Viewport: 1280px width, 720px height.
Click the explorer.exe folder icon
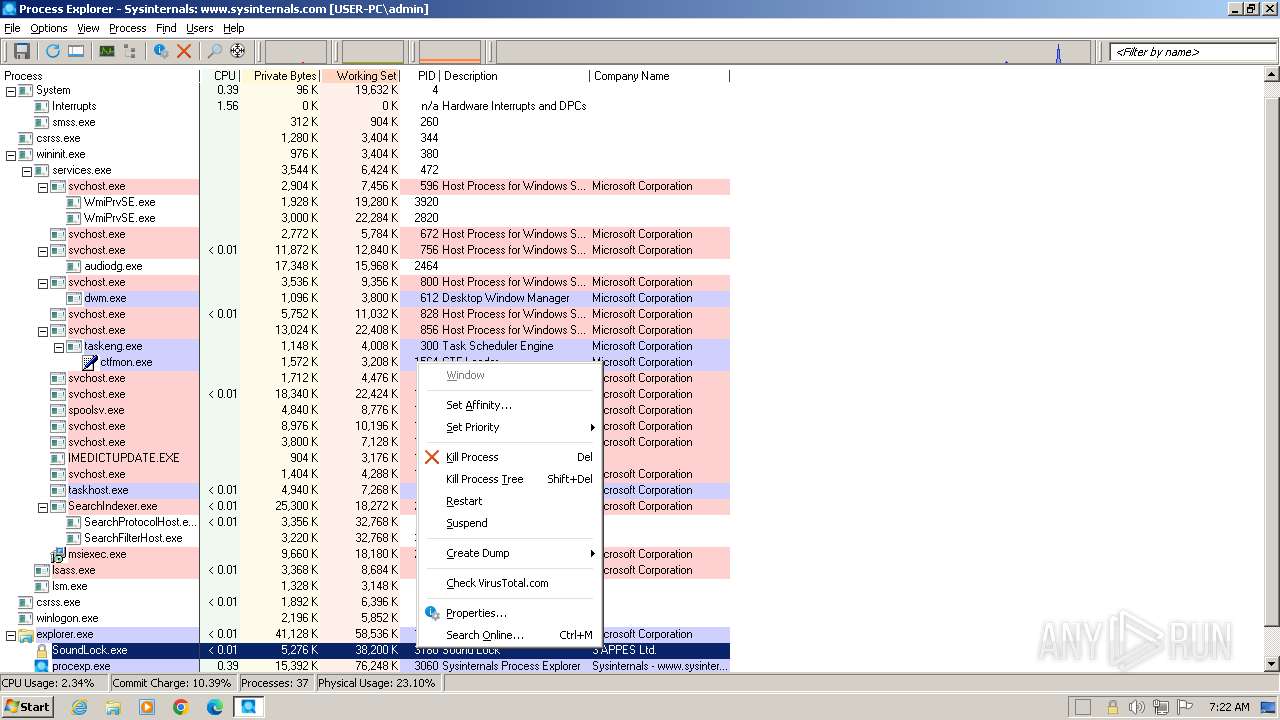pos(26,634)
